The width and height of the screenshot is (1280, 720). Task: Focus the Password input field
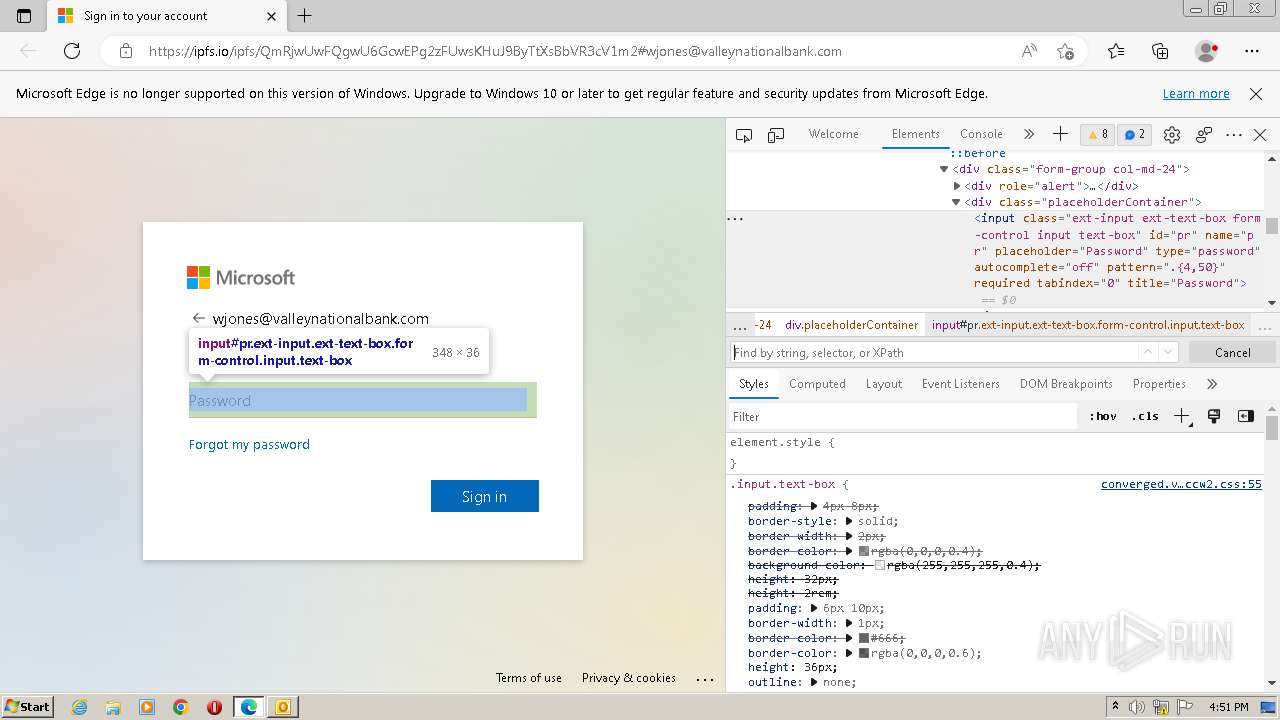(363, 400)
